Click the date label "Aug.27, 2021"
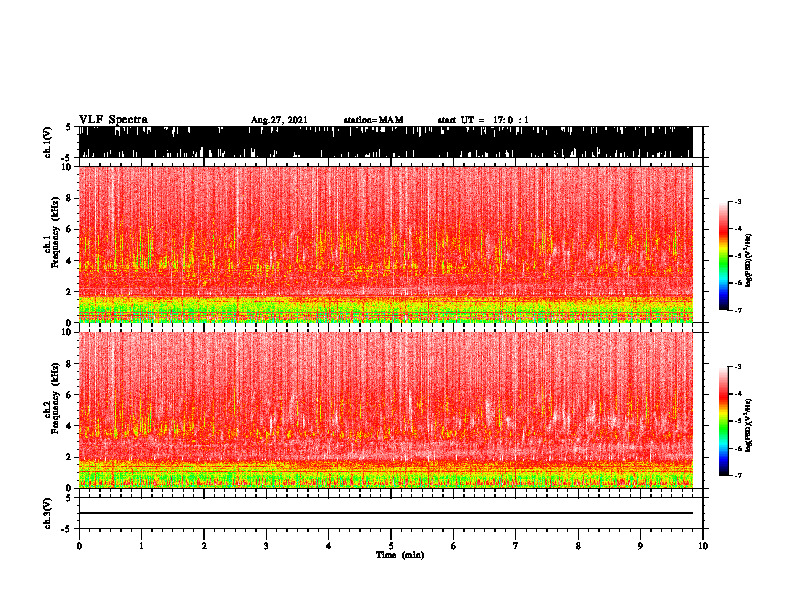This screenshot has width=792, height=612. (x=279, y=120)
